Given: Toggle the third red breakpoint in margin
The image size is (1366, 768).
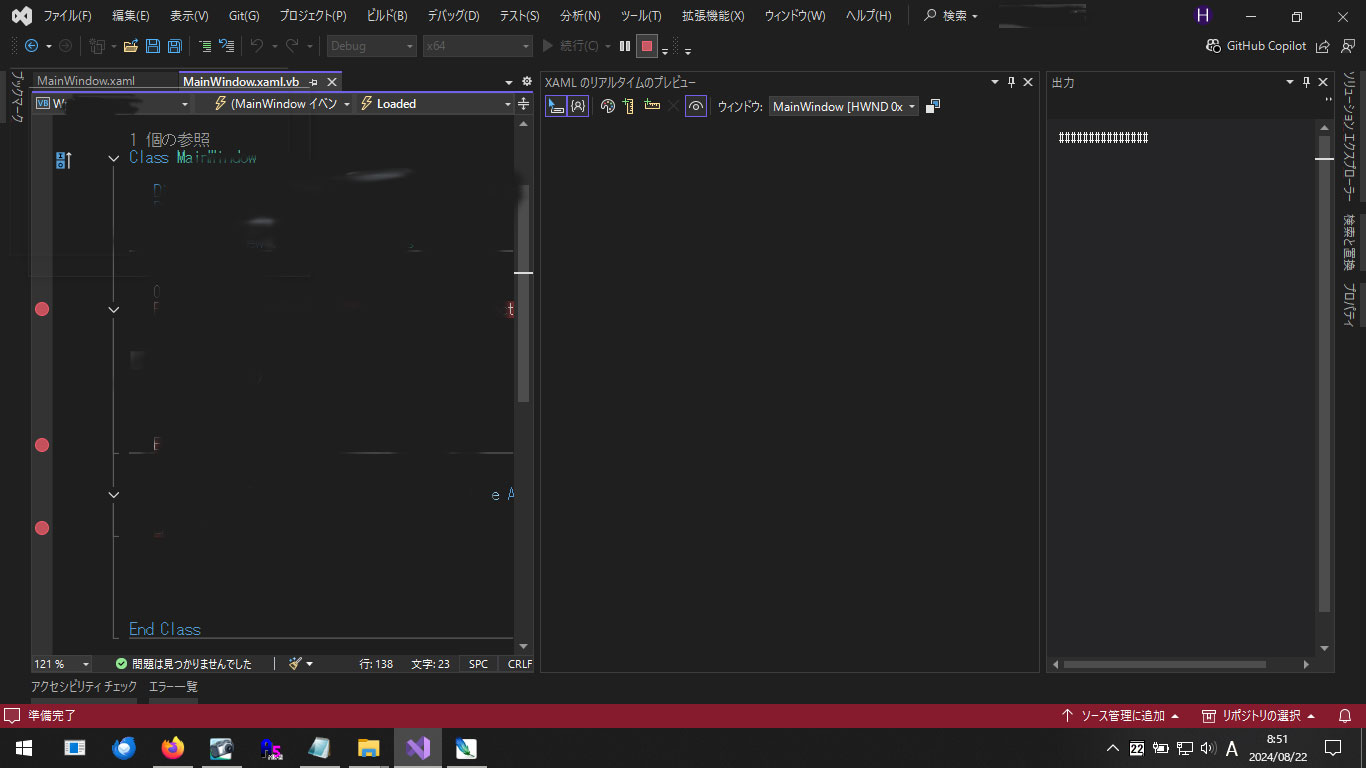Looking at the screenshot, I should (42, 528).
